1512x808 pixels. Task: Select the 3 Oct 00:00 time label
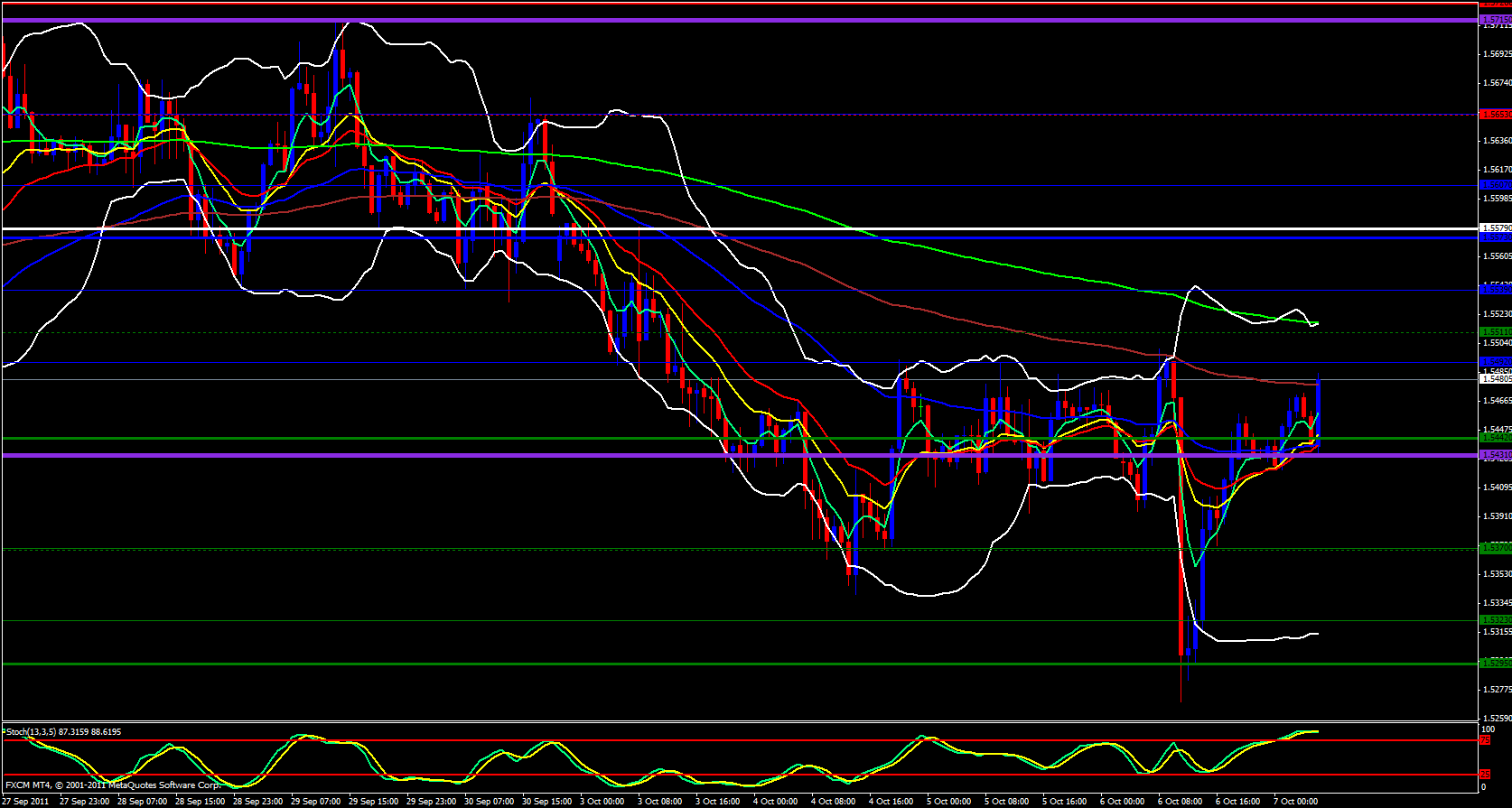point(602,802)
